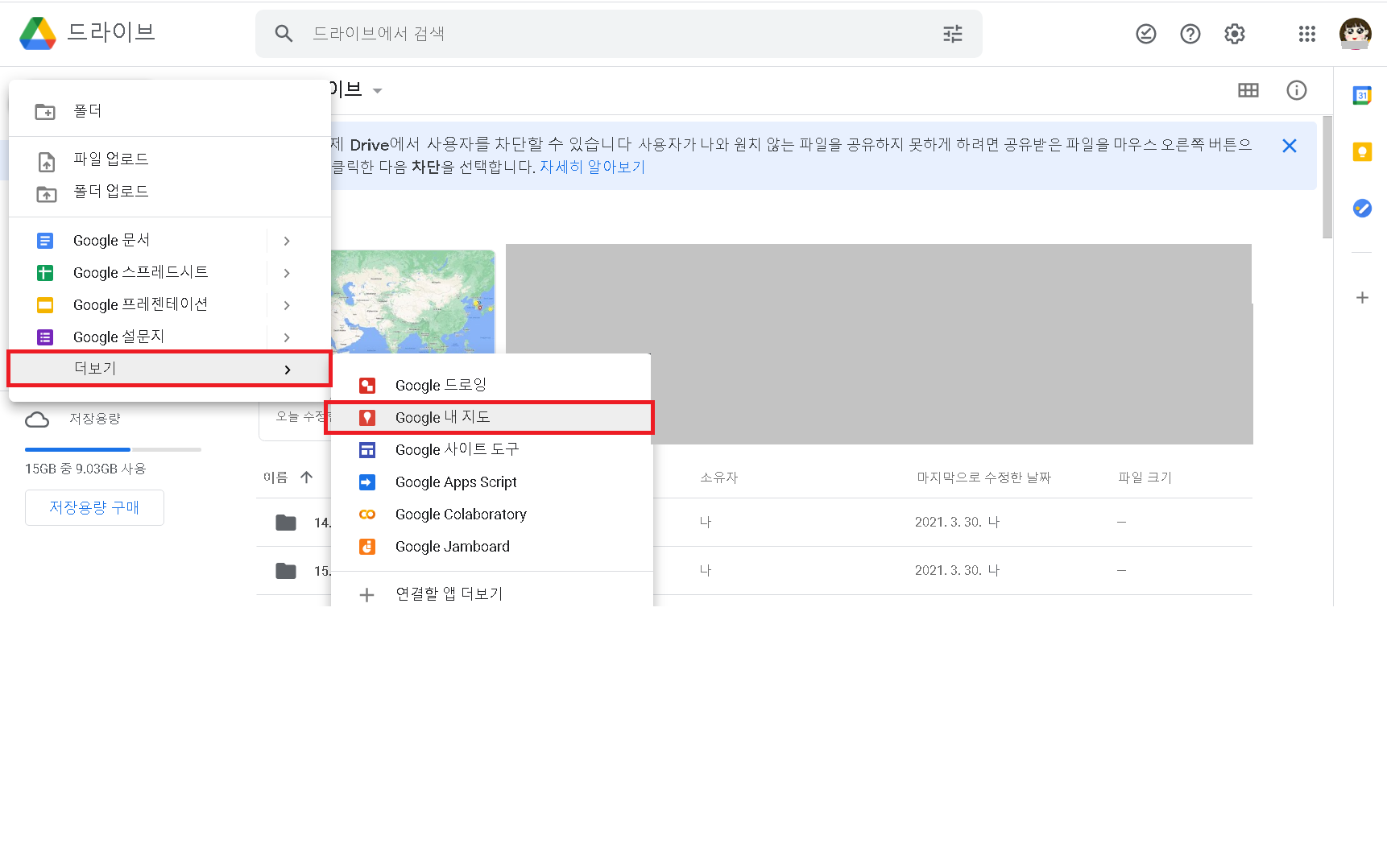The height and width of the screenshot is (868, 1387).
Task: Click the folder upload icon
Action: point(47,193)
